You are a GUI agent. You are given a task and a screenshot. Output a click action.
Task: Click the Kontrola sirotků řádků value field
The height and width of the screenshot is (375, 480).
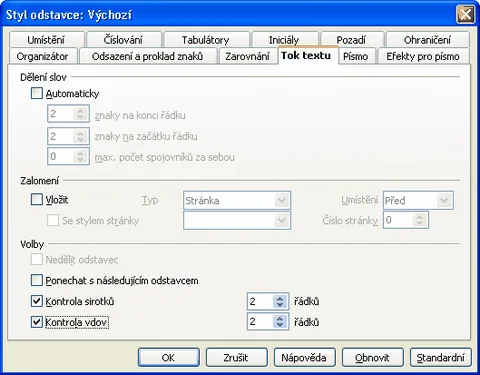pos(268,301)
